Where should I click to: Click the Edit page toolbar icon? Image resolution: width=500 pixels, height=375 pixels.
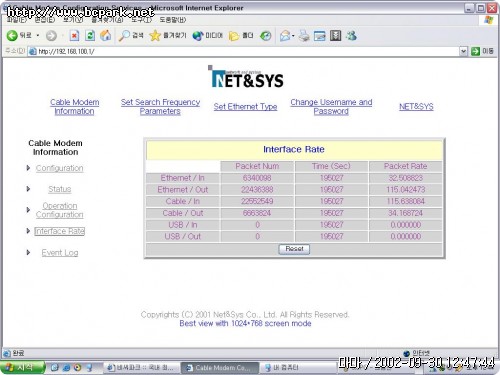(320, 36)
